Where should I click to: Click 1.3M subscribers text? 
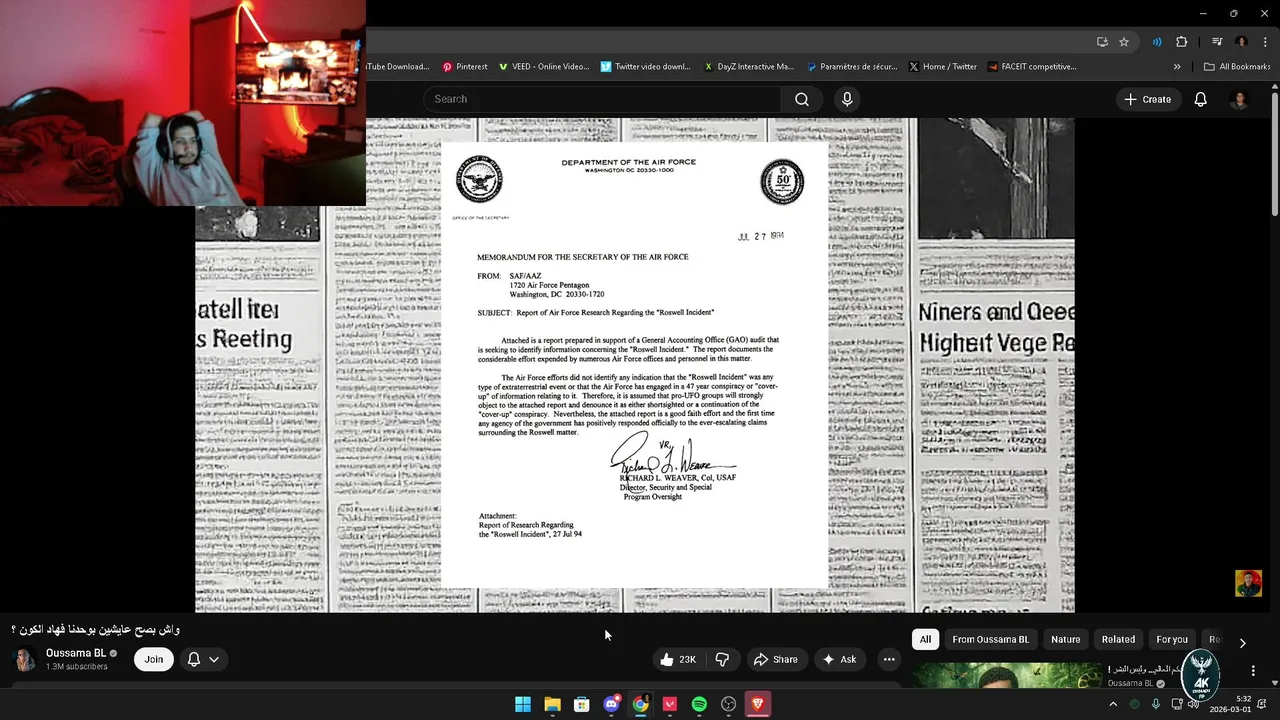point(76,667)
